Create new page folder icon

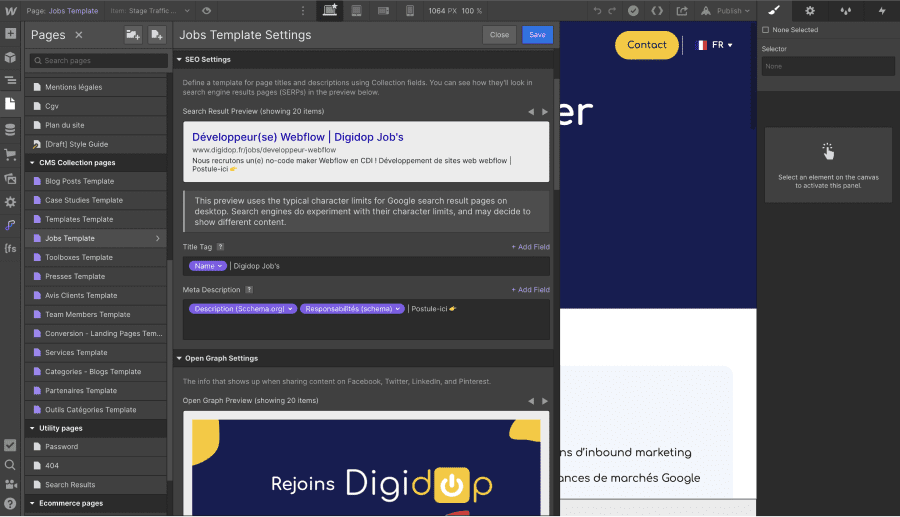click(x=133, y=35)
